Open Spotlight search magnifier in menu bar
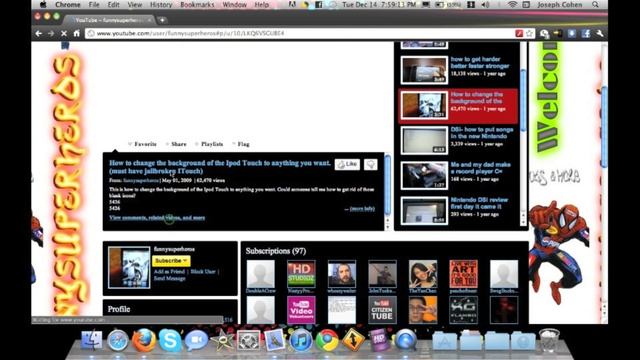640x360 pixels. click(596, 5)
